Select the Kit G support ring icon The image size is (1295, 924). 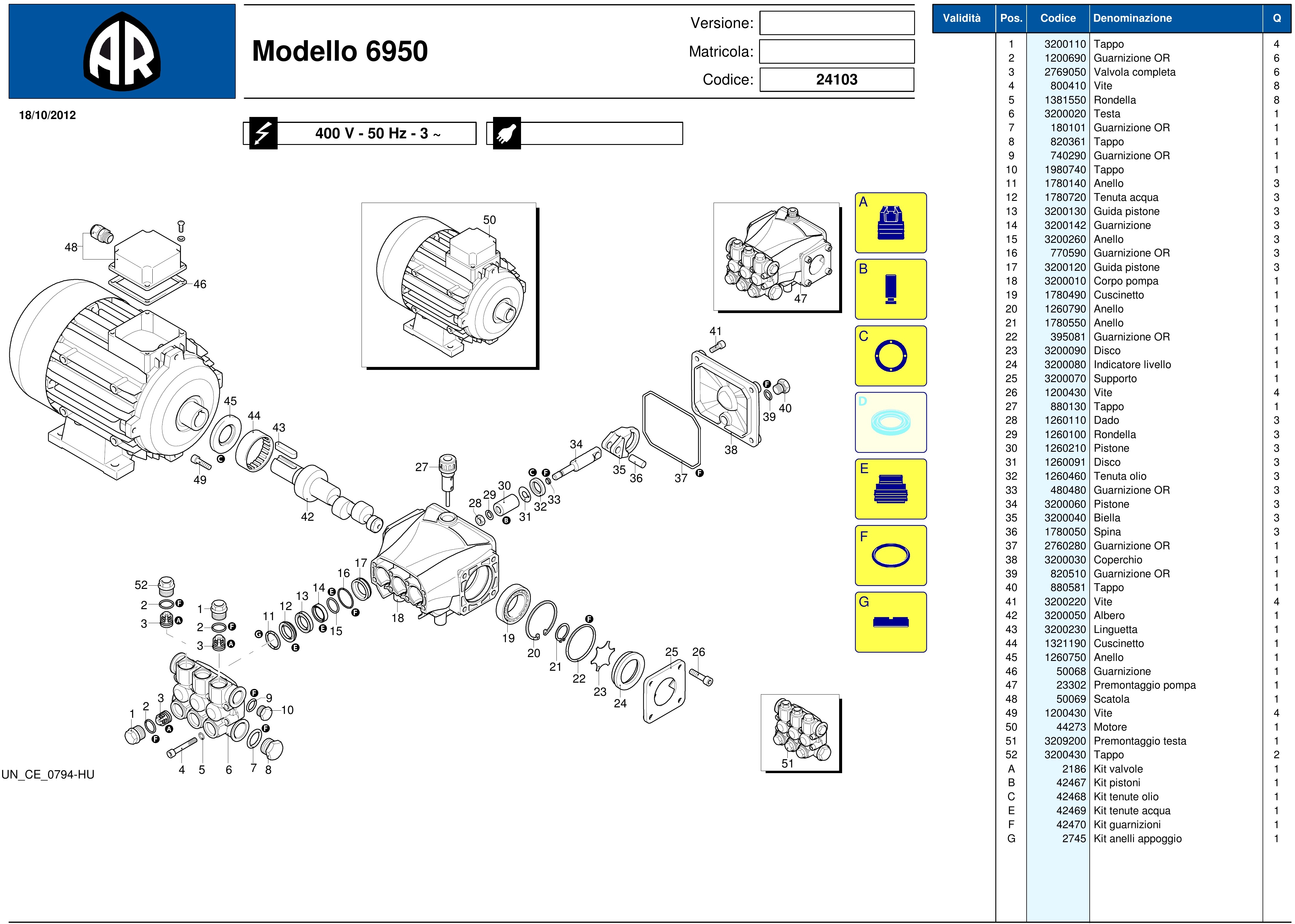tap(890, 622)
